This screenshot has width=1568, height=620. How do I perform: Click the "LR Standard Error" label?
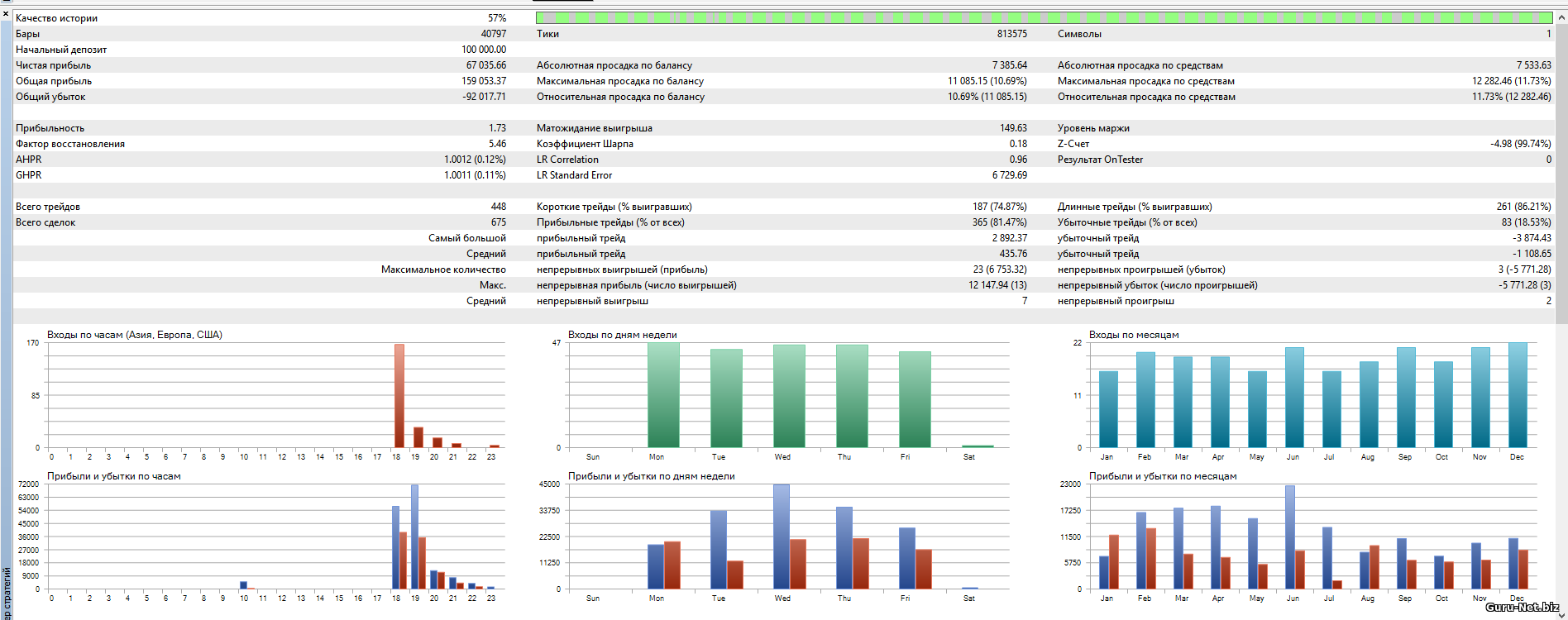coord(574,175)
